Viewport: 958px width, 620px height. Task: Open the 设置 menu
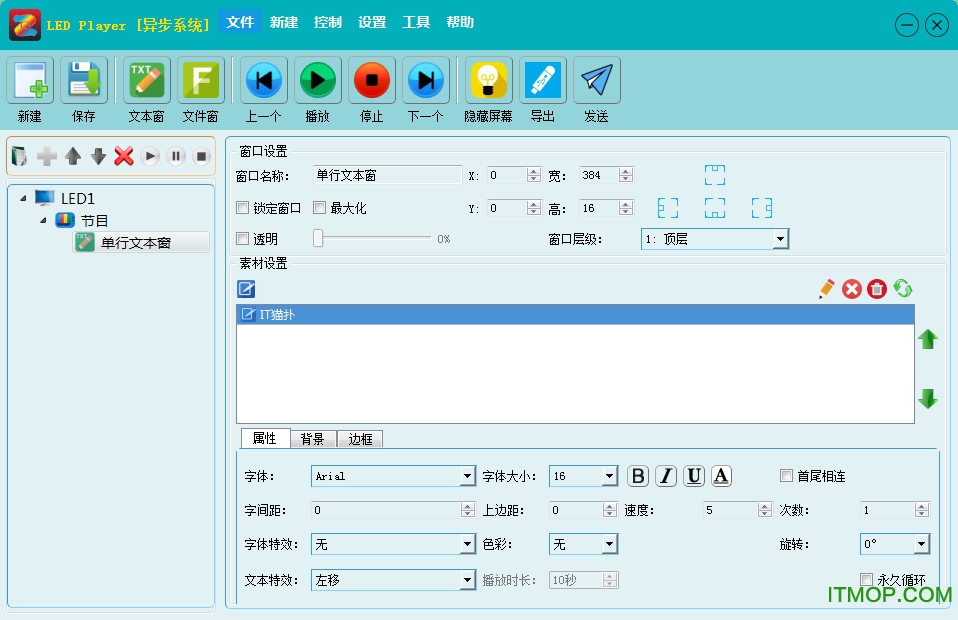pos(372,22)
